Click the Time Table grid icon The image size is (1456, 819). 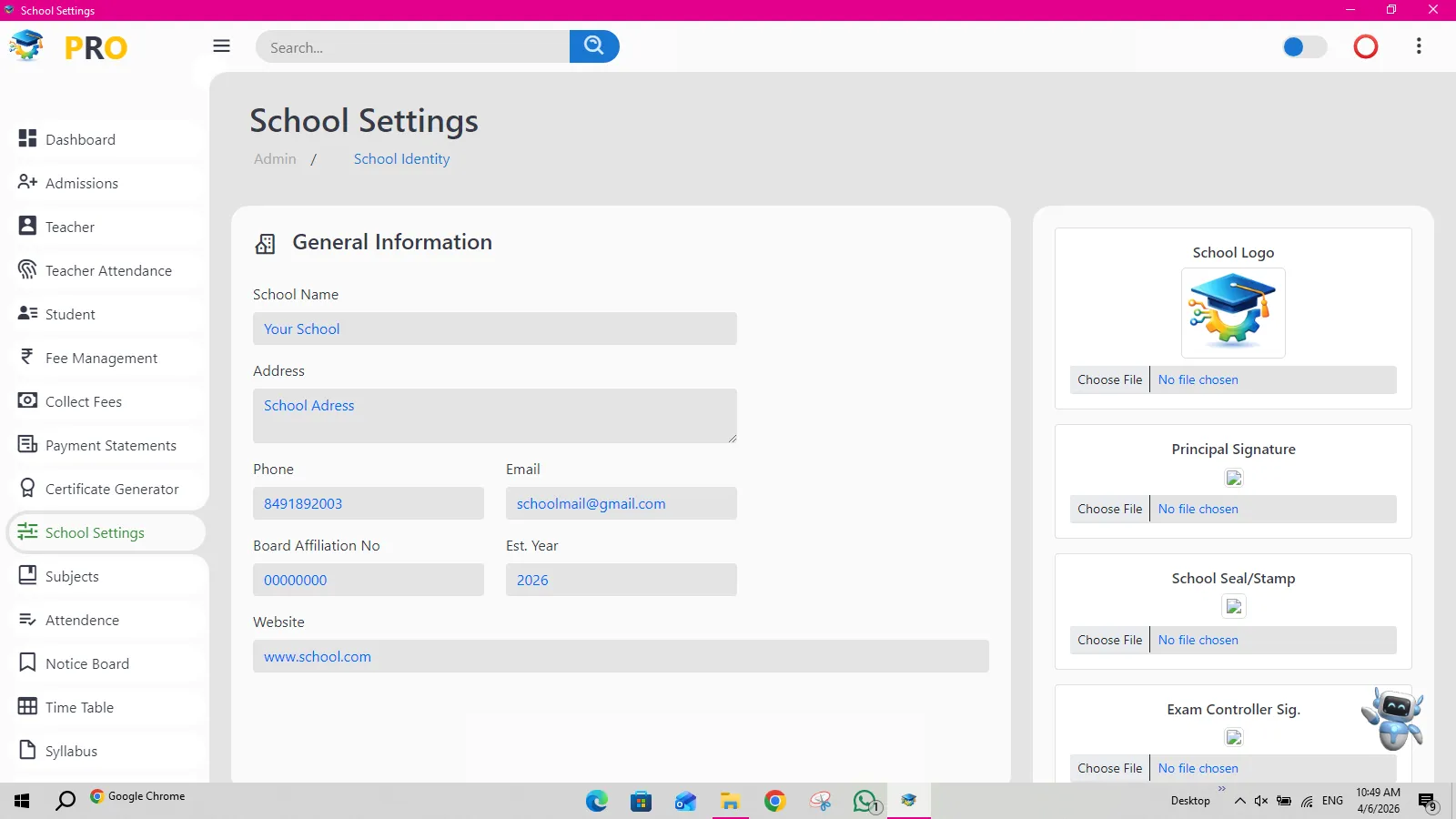(27, 706)
